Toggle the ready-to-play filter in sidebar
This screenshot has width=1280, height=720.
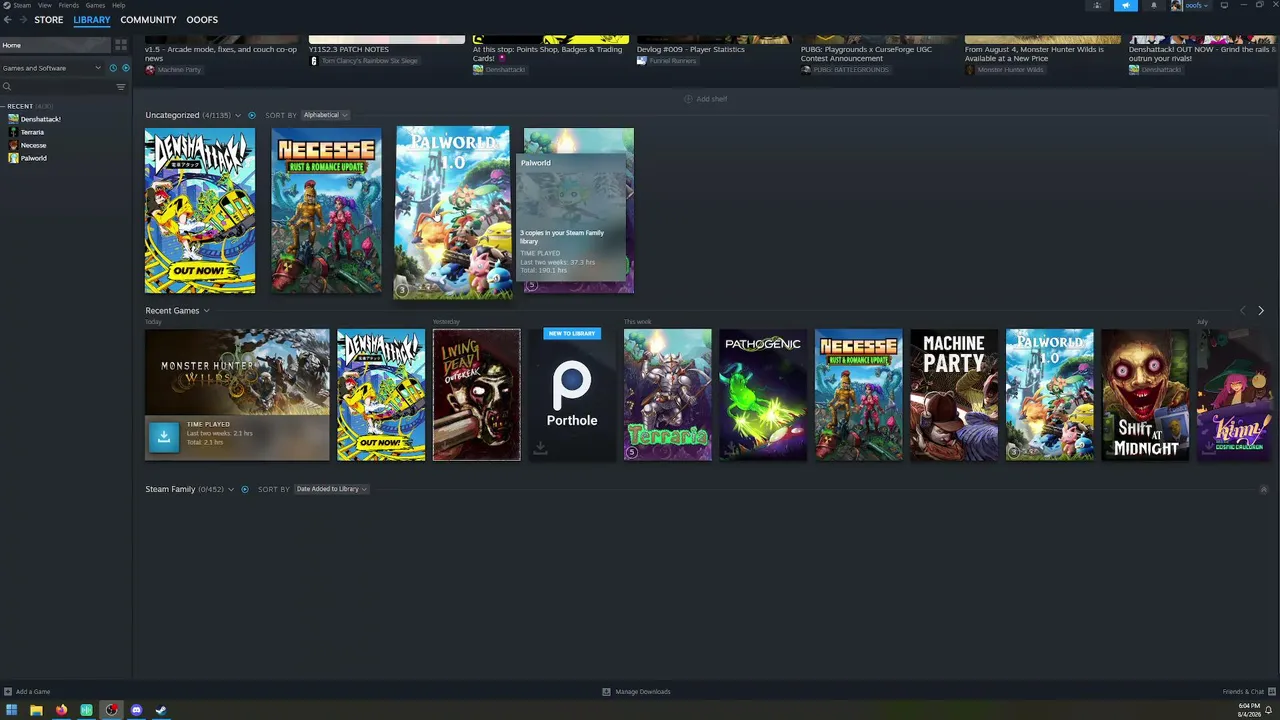125,68
